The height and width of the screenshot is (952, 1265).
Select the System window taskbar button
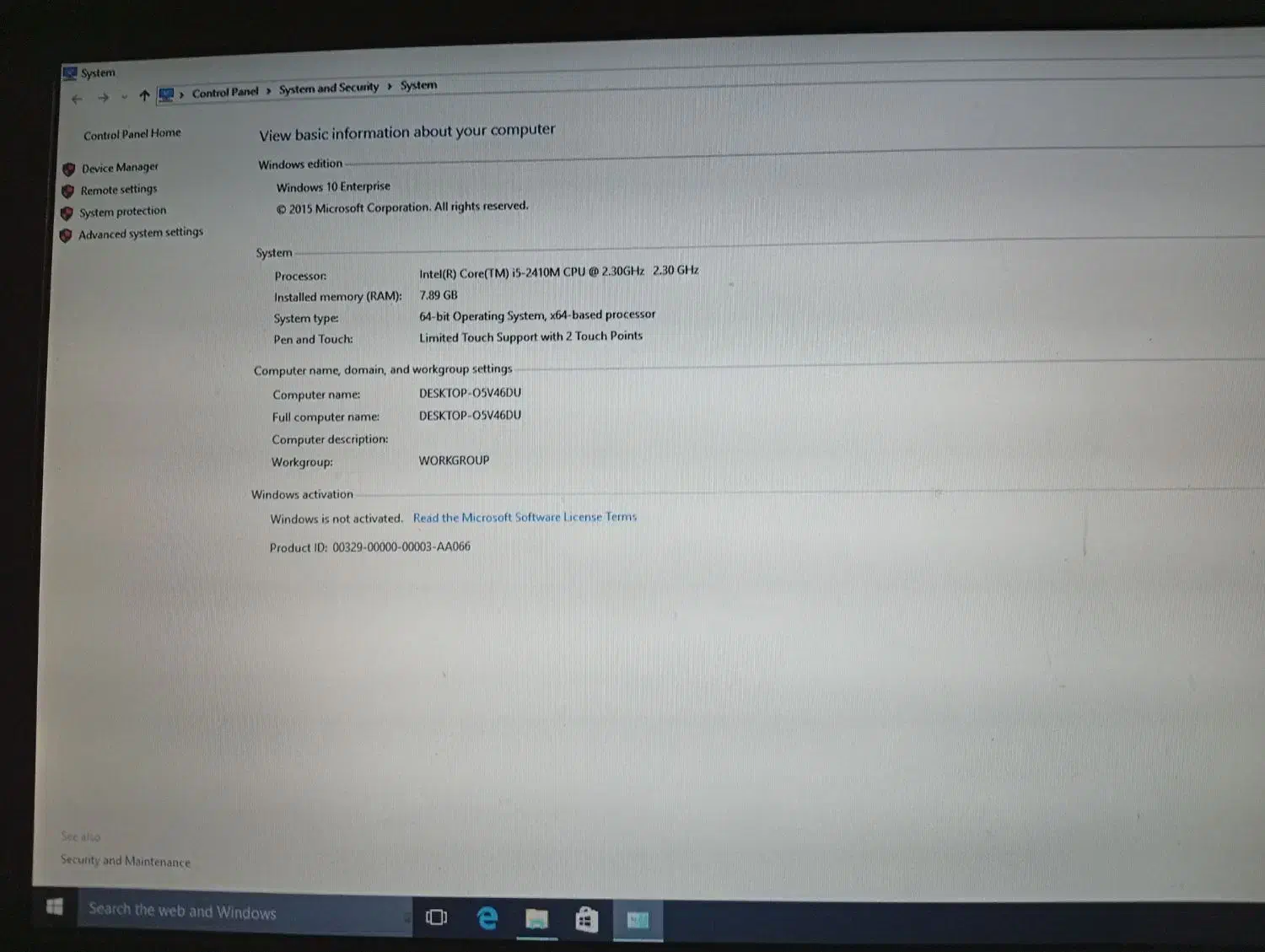point(638,920)
